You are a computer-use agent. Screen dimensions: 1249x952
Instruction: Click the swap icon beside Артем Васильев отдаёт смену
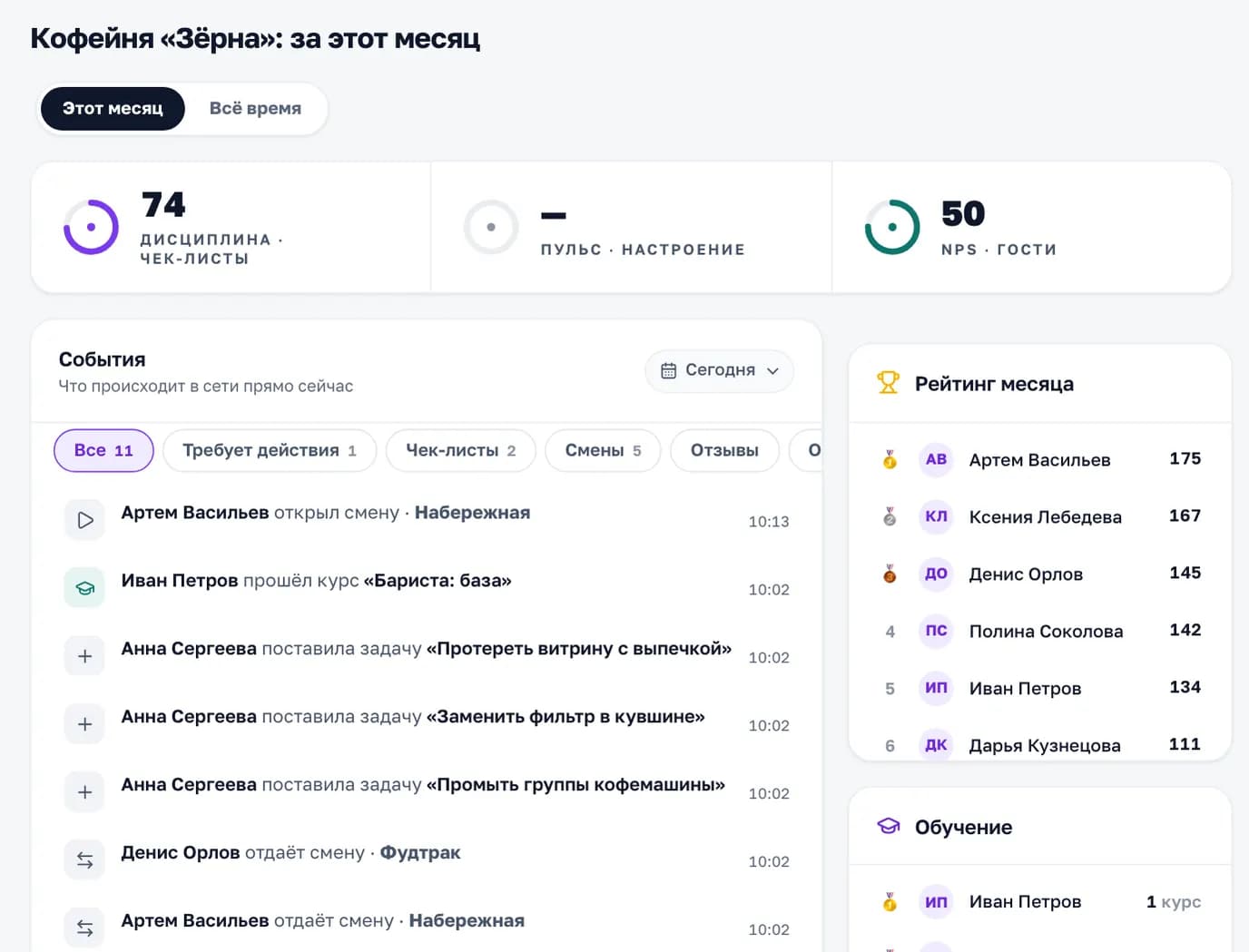click(x=84, y=928)
